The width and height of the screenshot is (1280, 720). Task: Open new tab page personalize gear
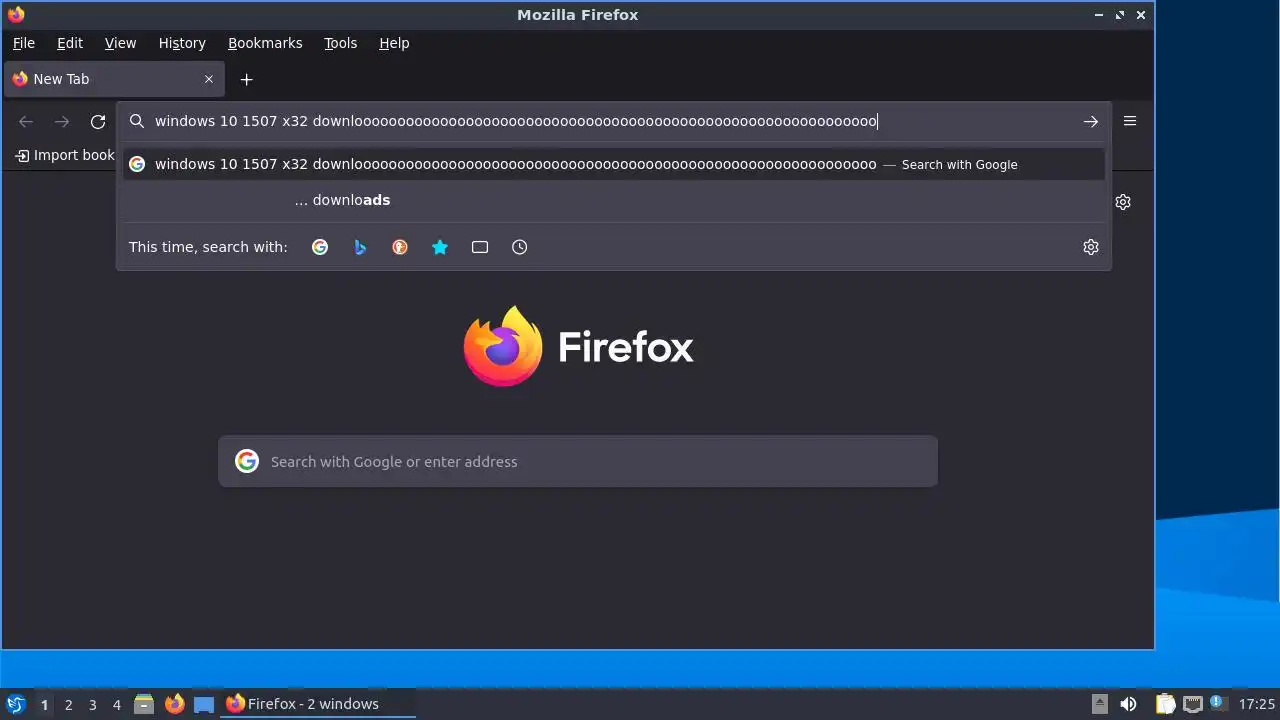pyautogui.click(x=1123, y=202)
